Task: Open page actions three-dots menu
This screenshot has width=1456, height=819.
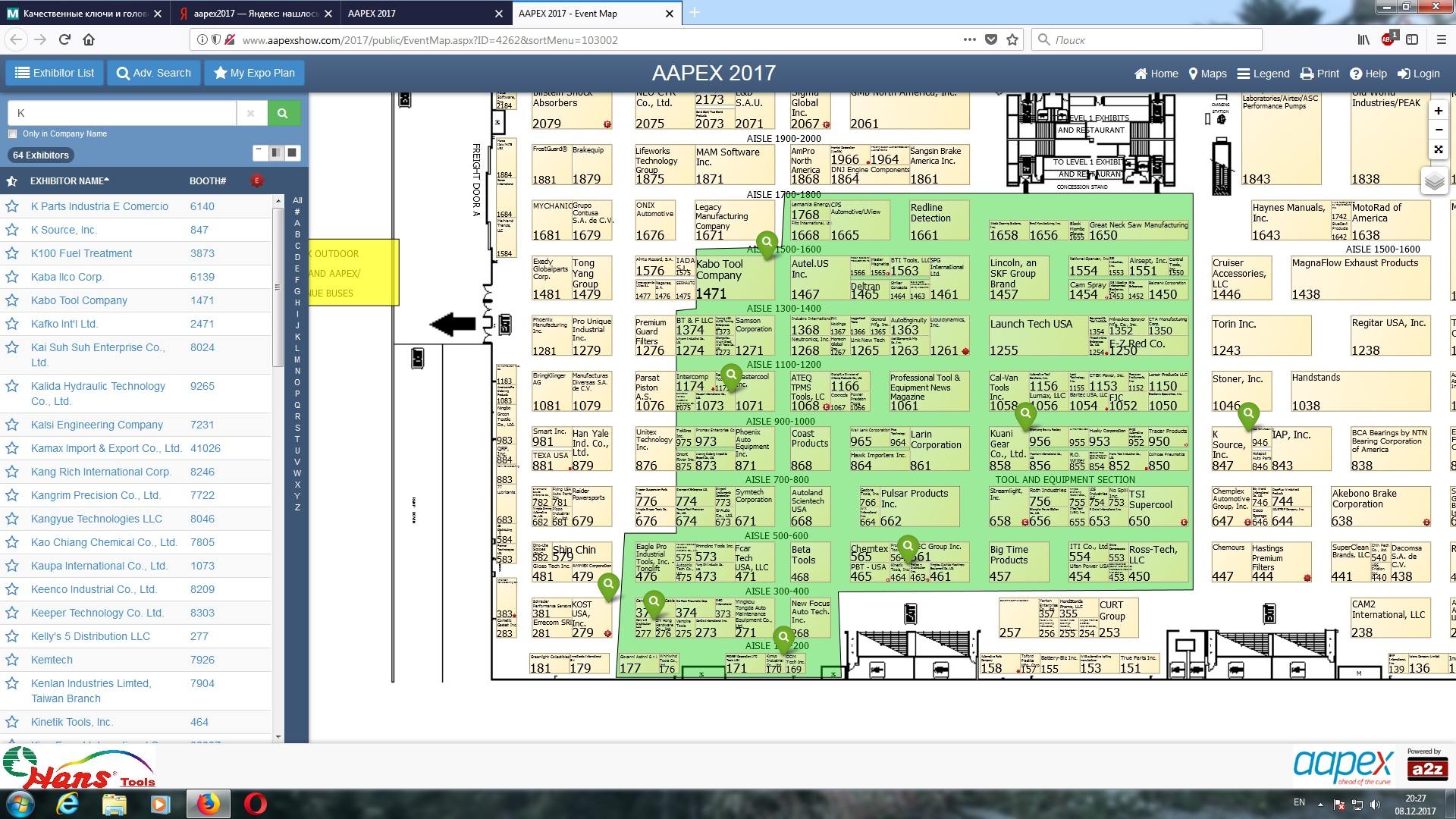Action: 969,39
